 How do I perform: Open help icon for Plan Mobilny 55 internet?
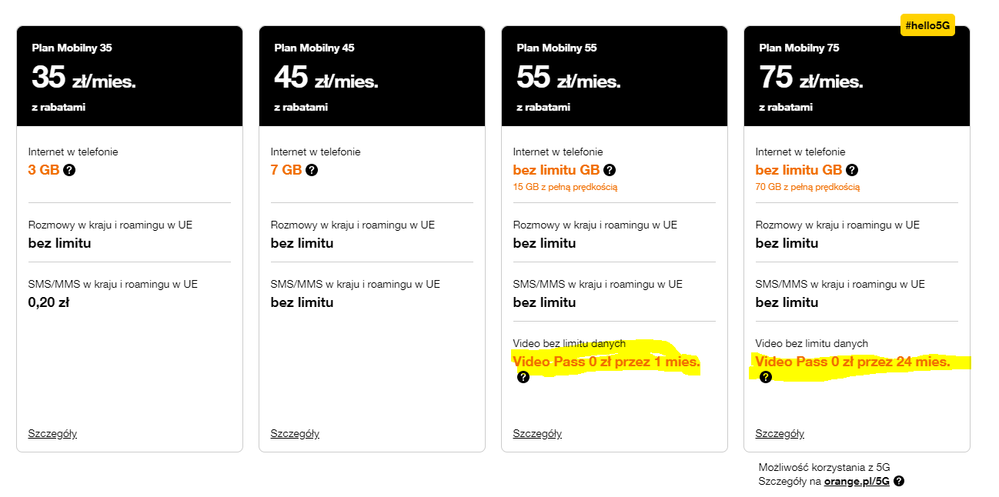tap(610, 170)
